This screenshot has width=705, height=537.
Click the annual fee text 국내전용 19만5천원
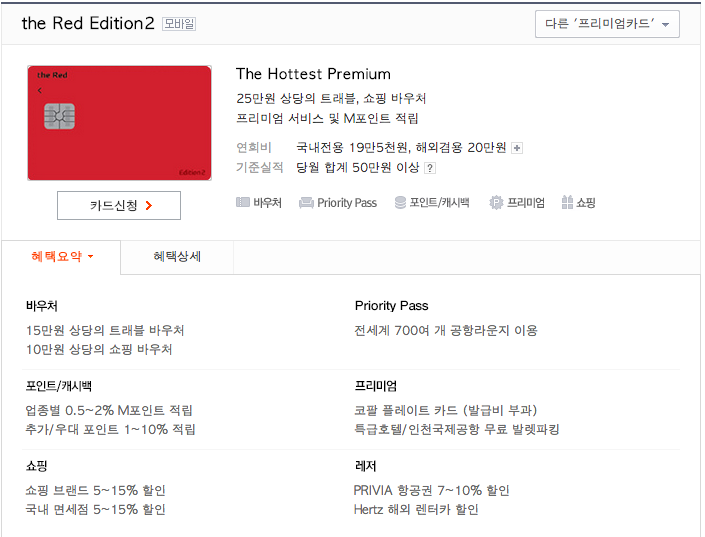352,148
